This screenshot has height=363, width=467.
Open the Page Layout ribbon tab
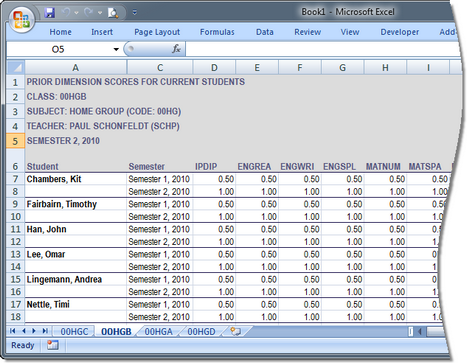157,32
